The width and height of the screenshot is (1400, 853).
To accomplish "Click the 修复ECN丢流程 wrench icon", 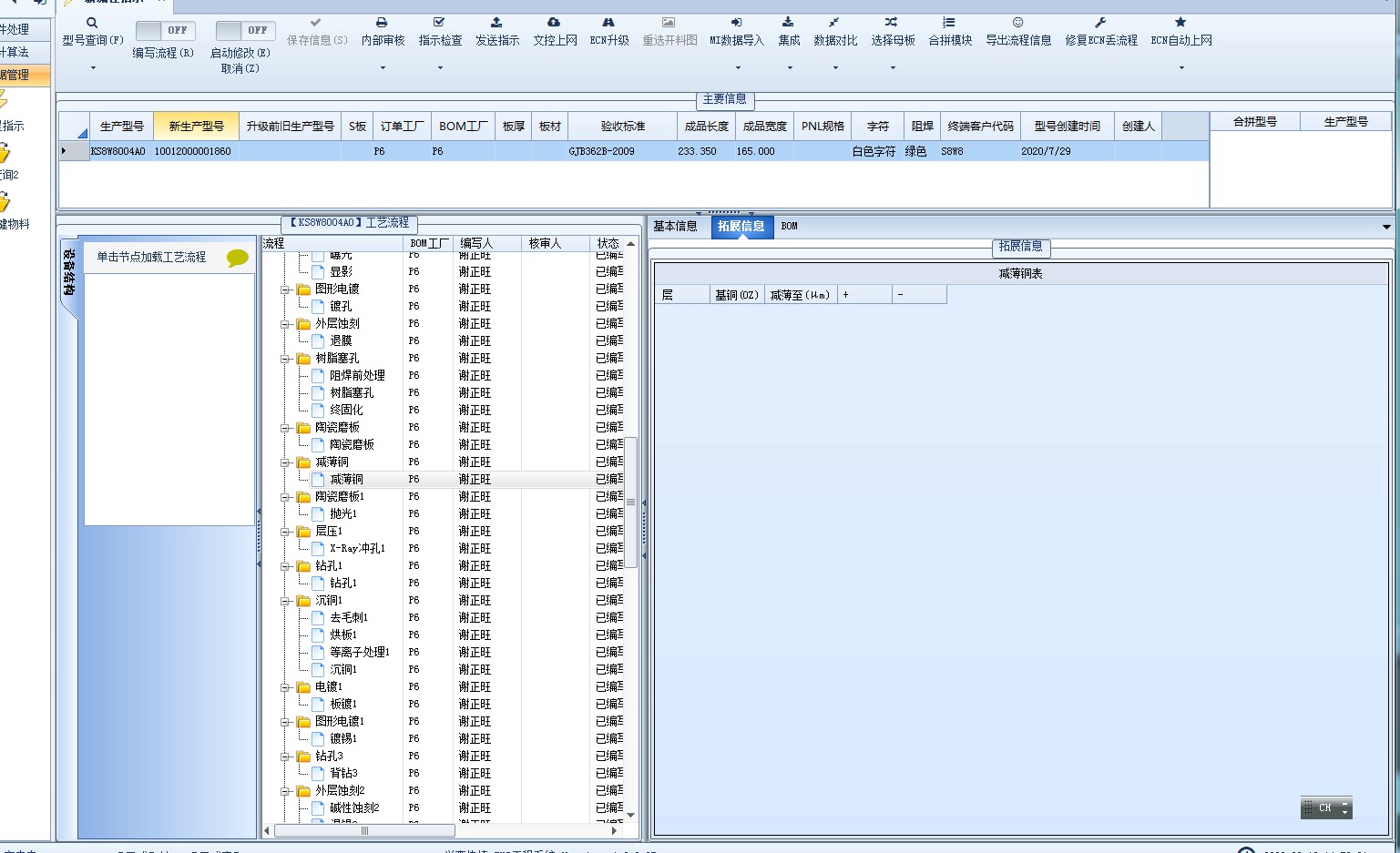I will coord(1100,22).
